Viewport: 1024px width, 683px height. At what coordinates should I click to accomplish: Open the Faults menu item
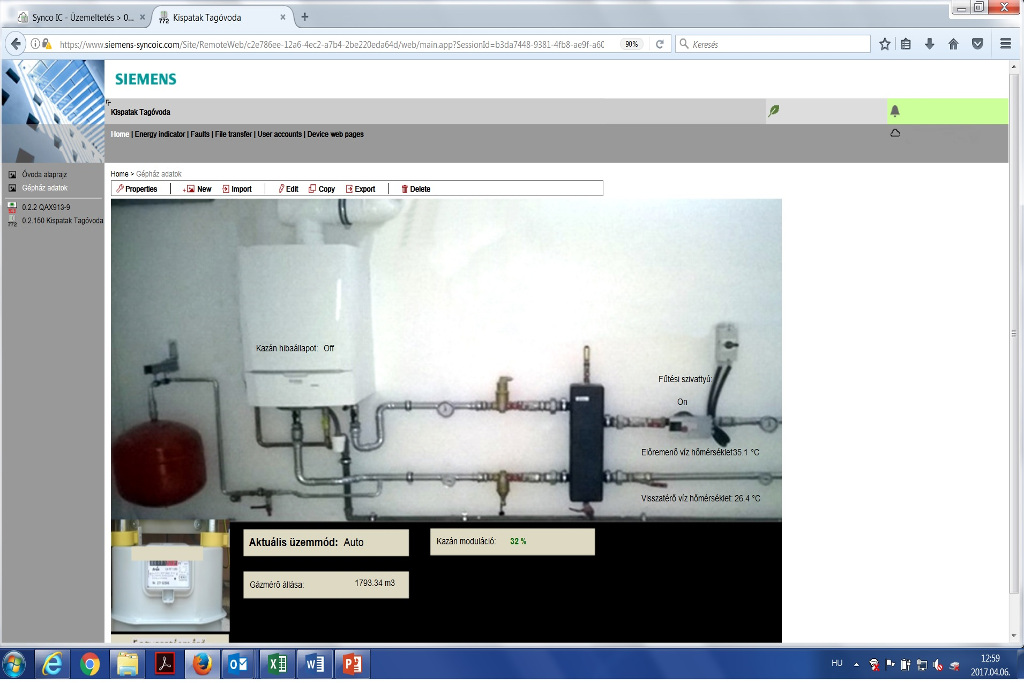(200, 134)
